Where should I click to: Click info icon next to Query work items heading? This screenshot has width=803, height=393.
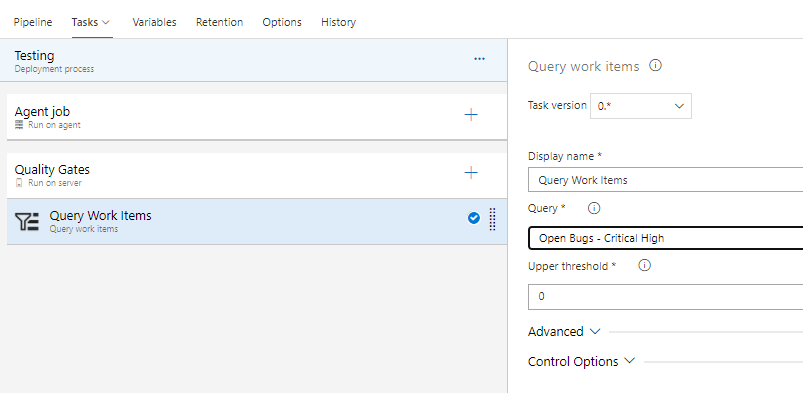point(655,66)
